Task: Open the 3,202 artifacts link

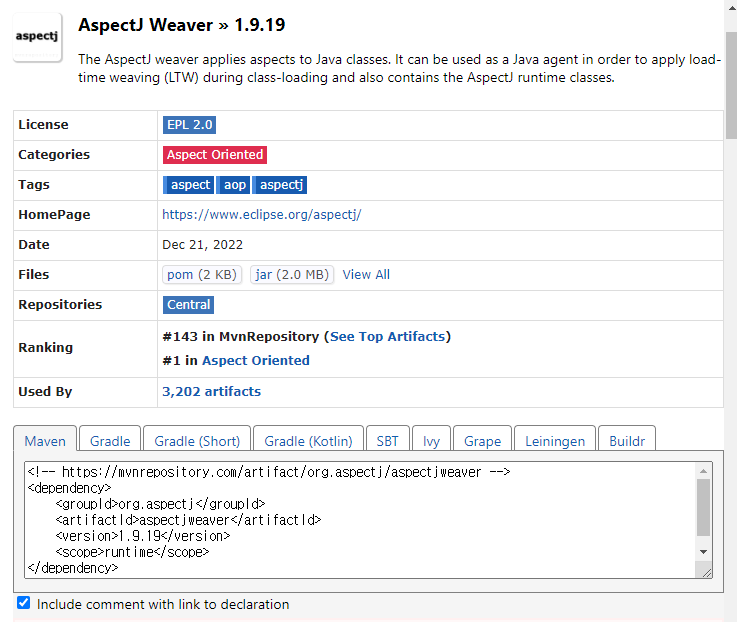Action: 212,392
